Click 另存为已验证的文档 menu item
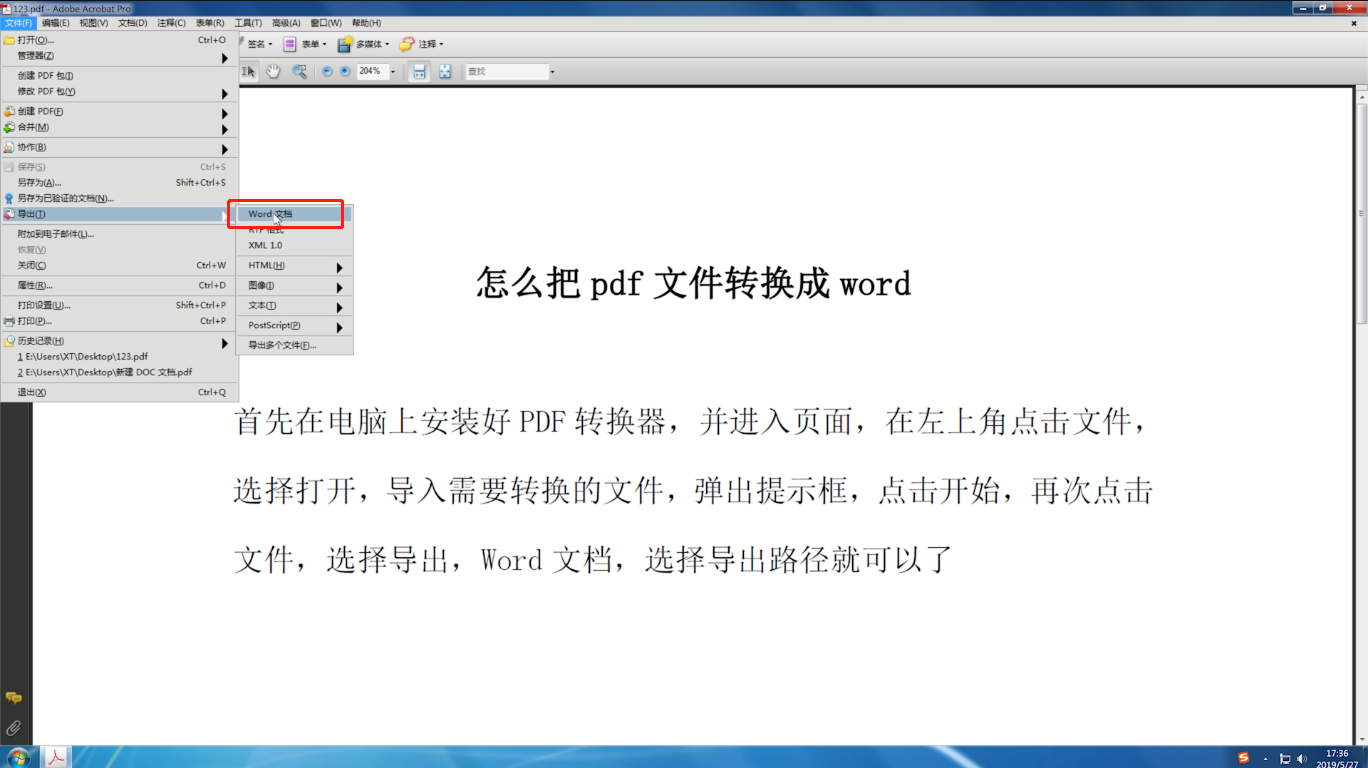 coord(119,198)
